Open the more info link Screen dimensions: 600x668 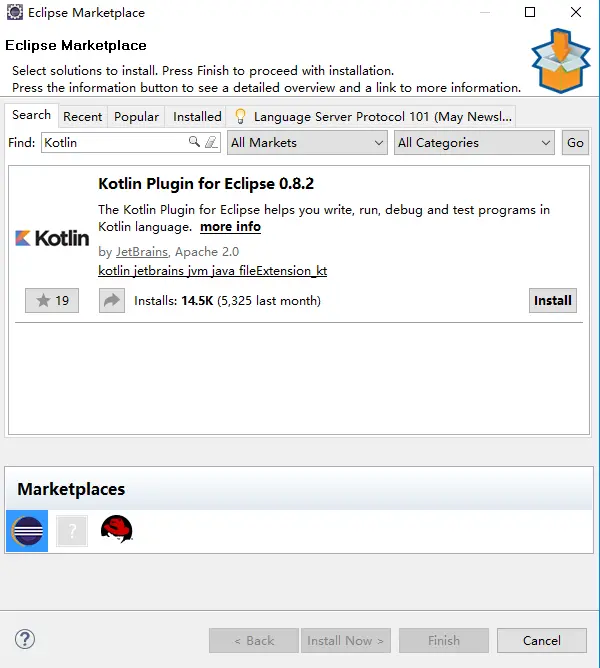click(231, 227)
